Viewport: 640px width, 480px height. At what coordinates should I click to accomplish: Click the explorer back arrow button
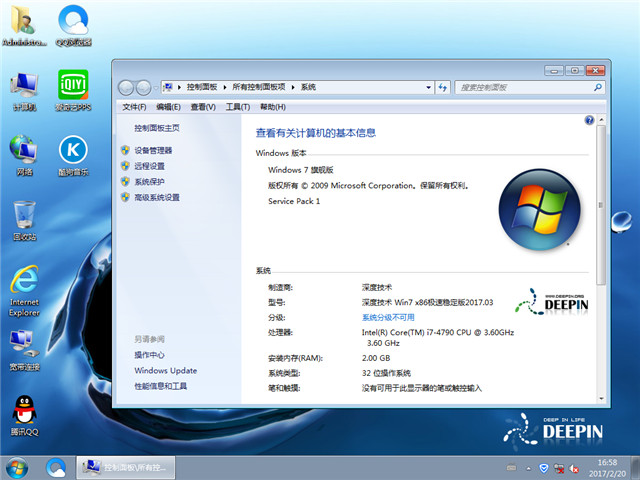pos(126,87)
